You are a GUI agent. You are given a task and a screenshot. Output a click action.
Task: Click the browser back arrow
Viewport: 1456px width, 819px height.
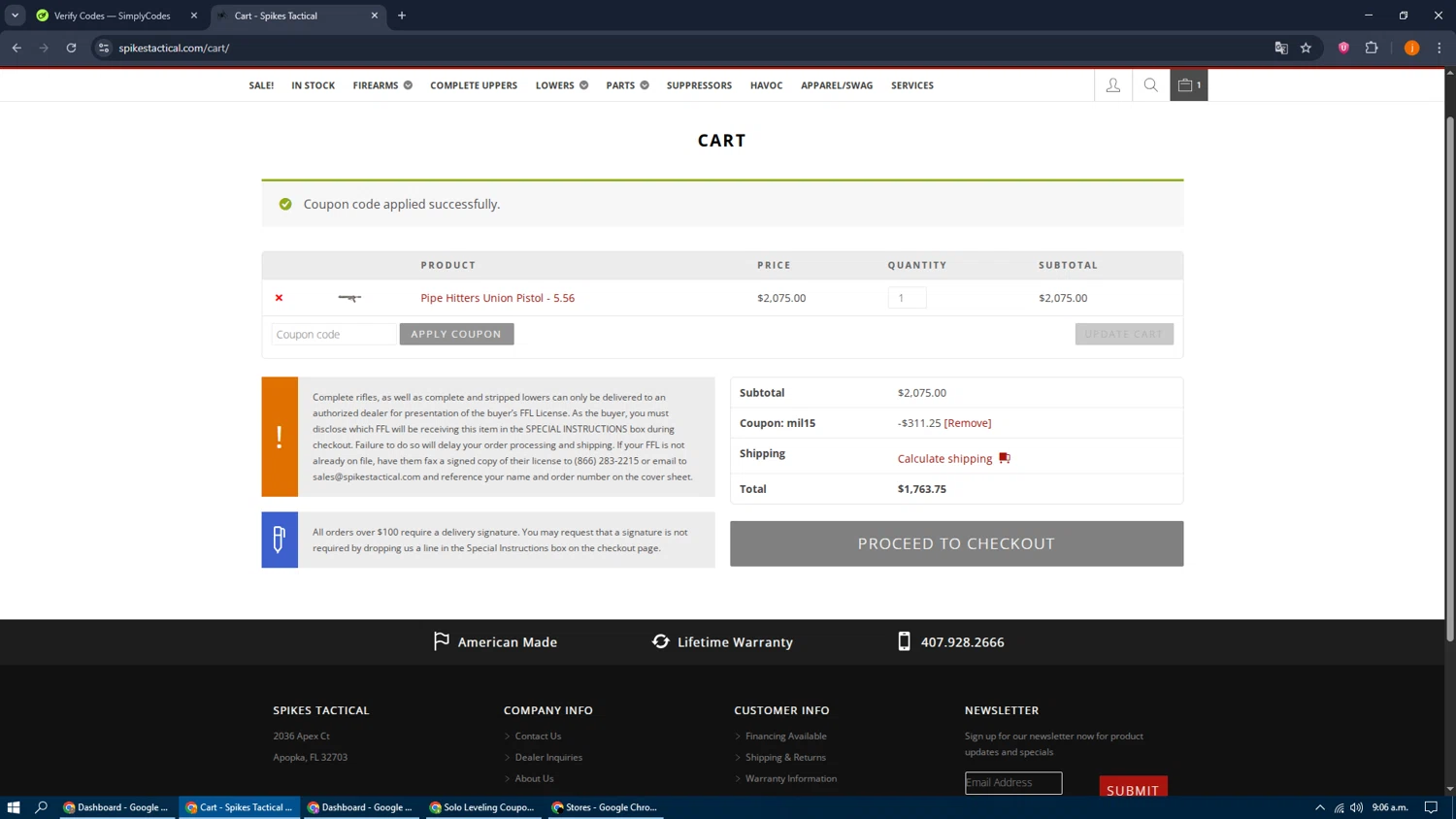(17, 48)
